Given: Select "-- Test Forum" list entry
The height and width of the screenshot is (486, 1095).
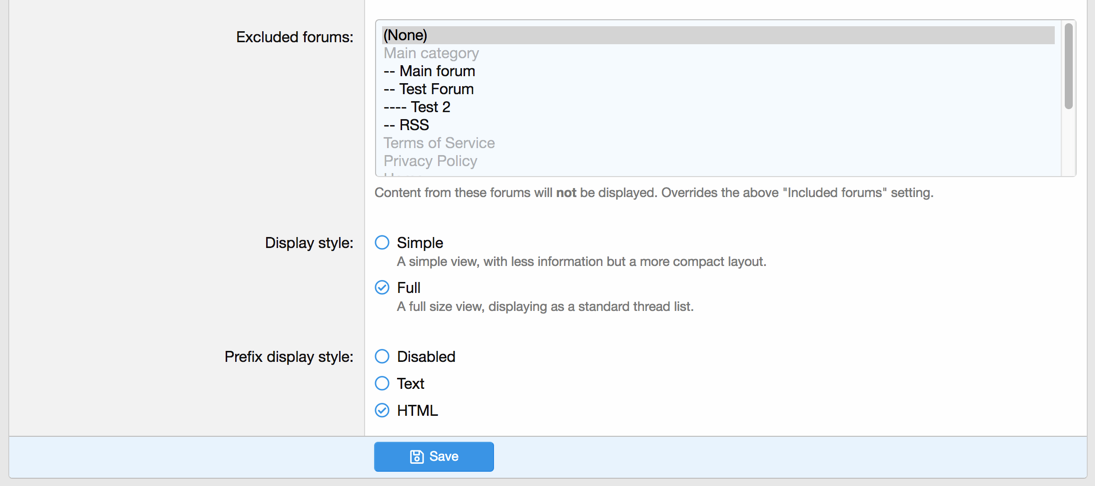Looking at the screenshot, I should (x=428, y=89).
